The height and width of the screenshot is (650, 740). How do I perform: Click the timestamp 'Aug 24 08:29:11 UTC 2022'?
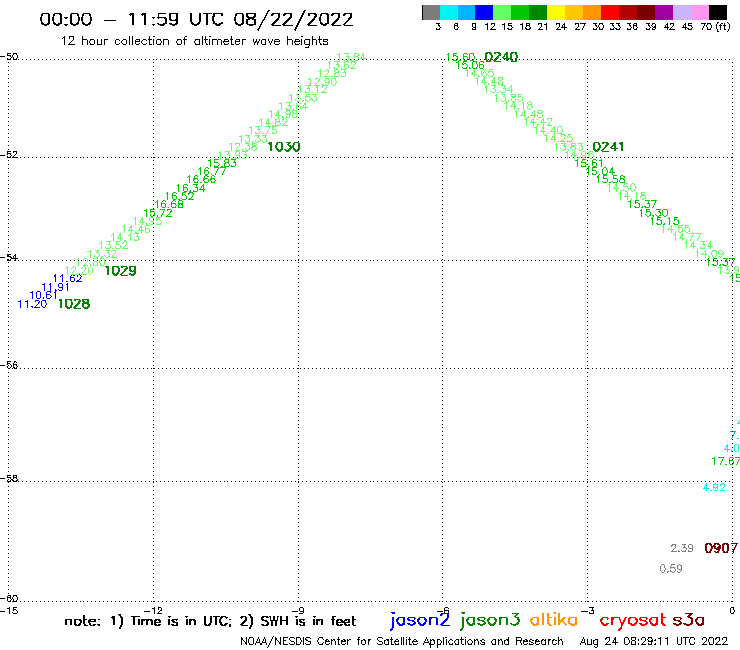[x=654, y=642]
